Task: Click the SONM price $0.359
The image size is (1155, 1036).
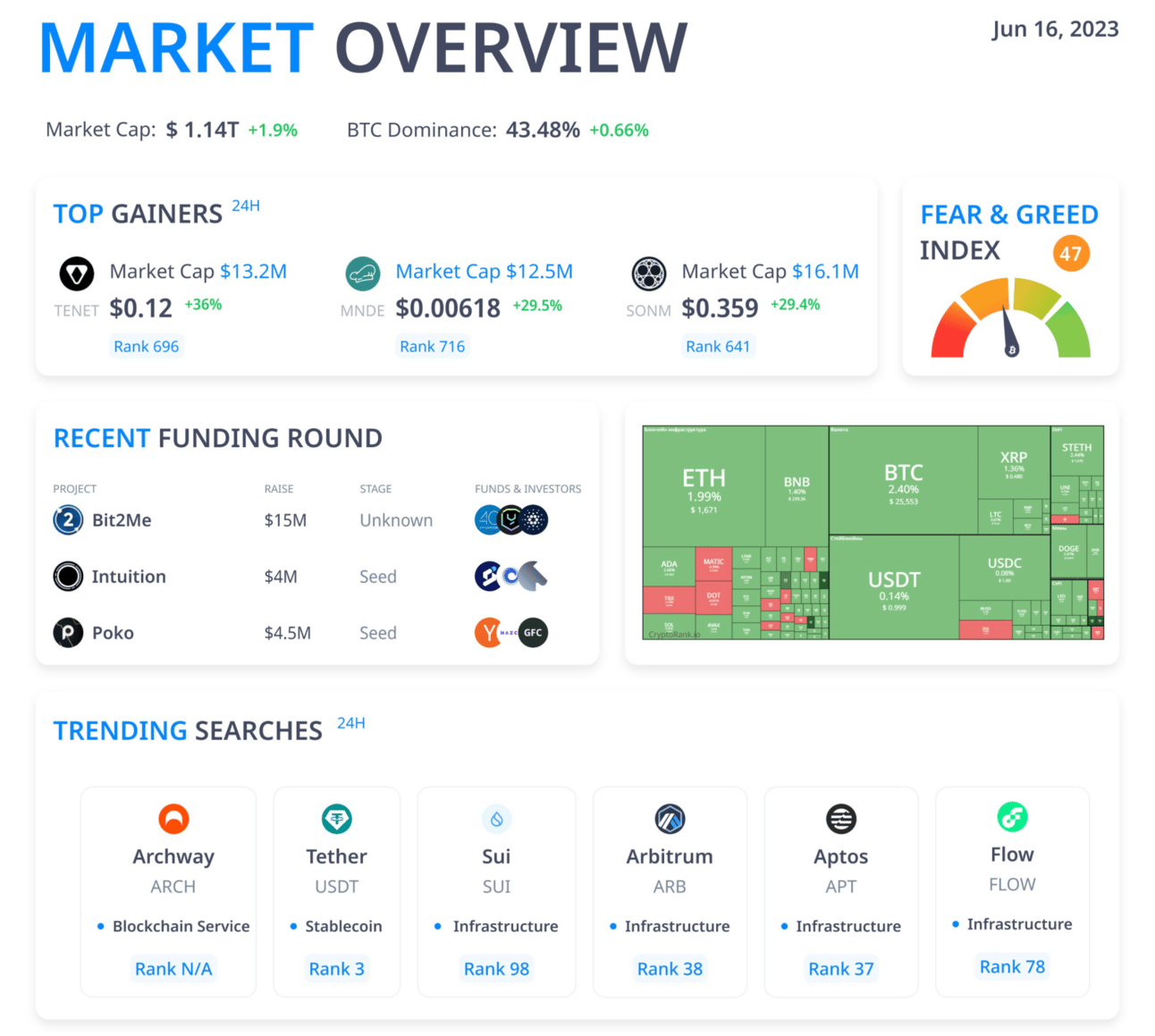Action: 720,308
